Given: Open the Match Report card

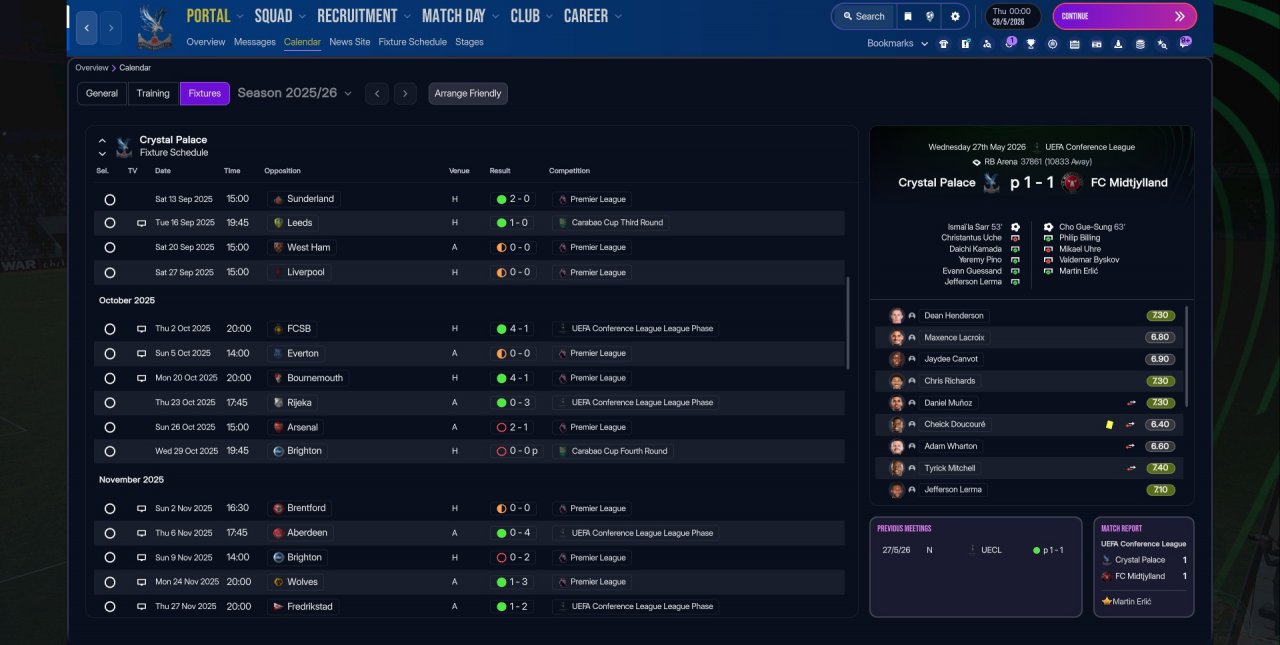Looking at the screenshot, I should coord(1144,566).
